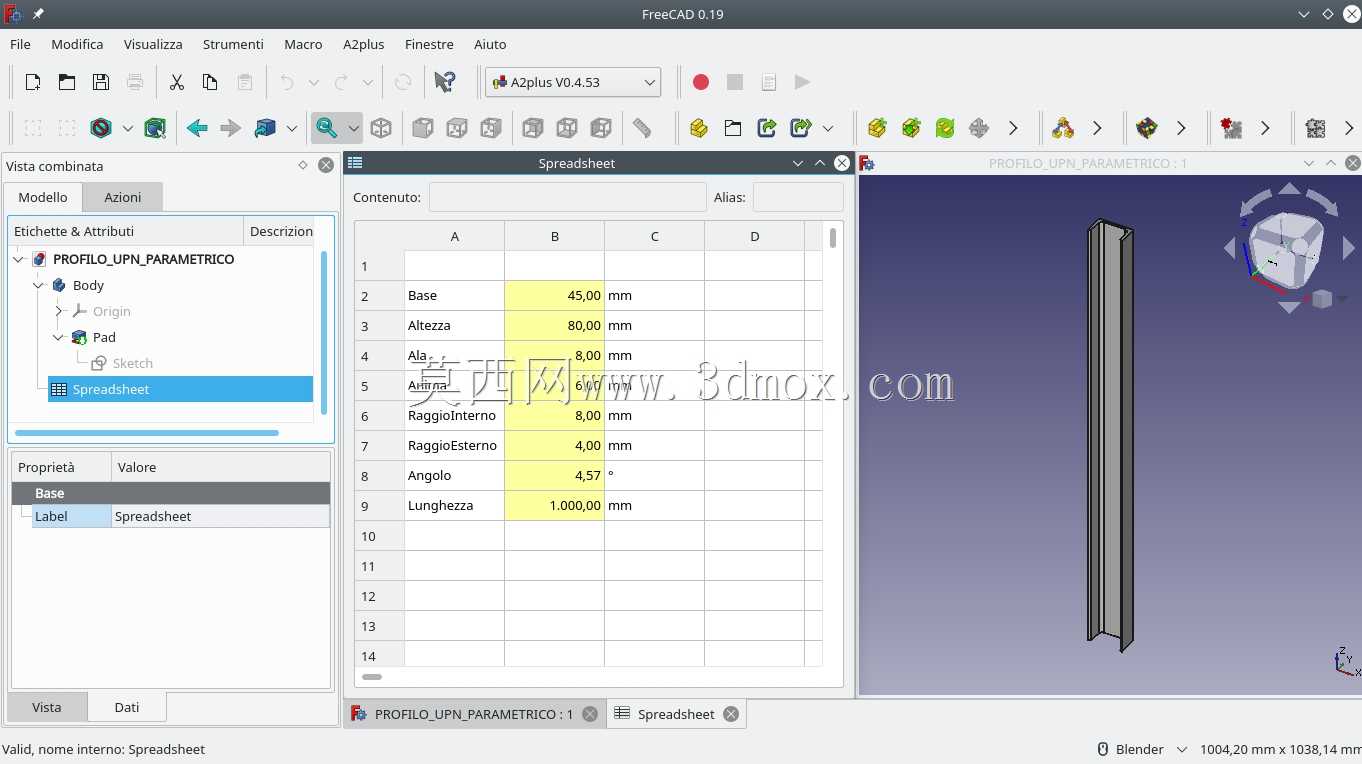Click the grey puzzle pieces toolbar icon
The image size is (1362, 764).
click(1315, 128)
